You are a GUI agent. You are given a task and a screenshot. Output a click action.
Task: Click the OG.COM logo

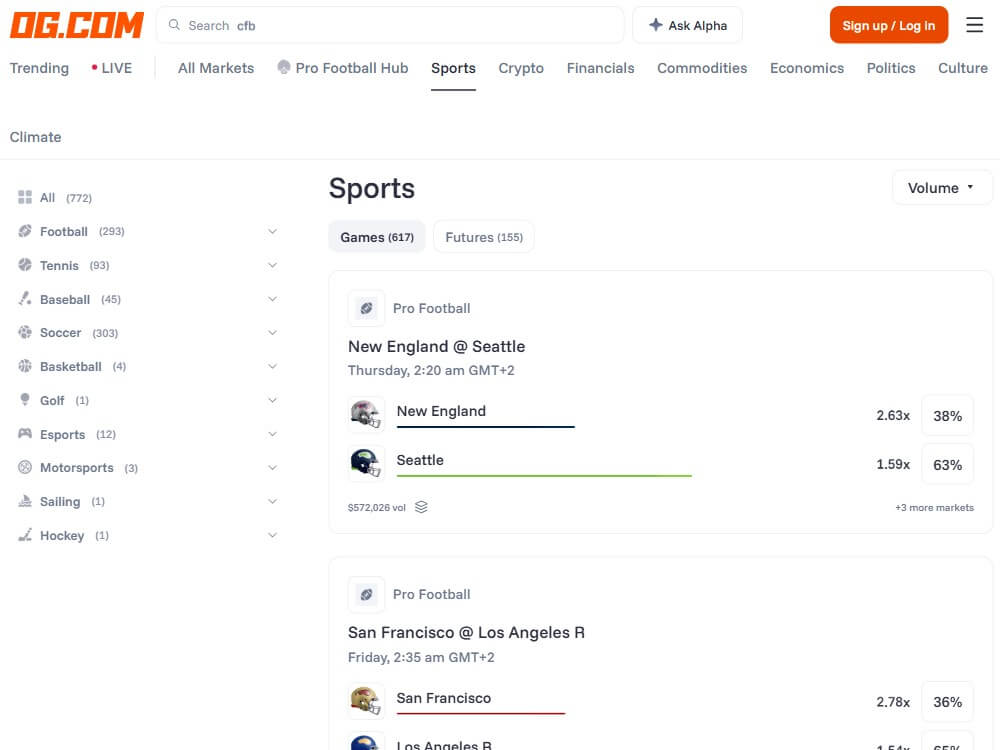[x=77, y=26]
